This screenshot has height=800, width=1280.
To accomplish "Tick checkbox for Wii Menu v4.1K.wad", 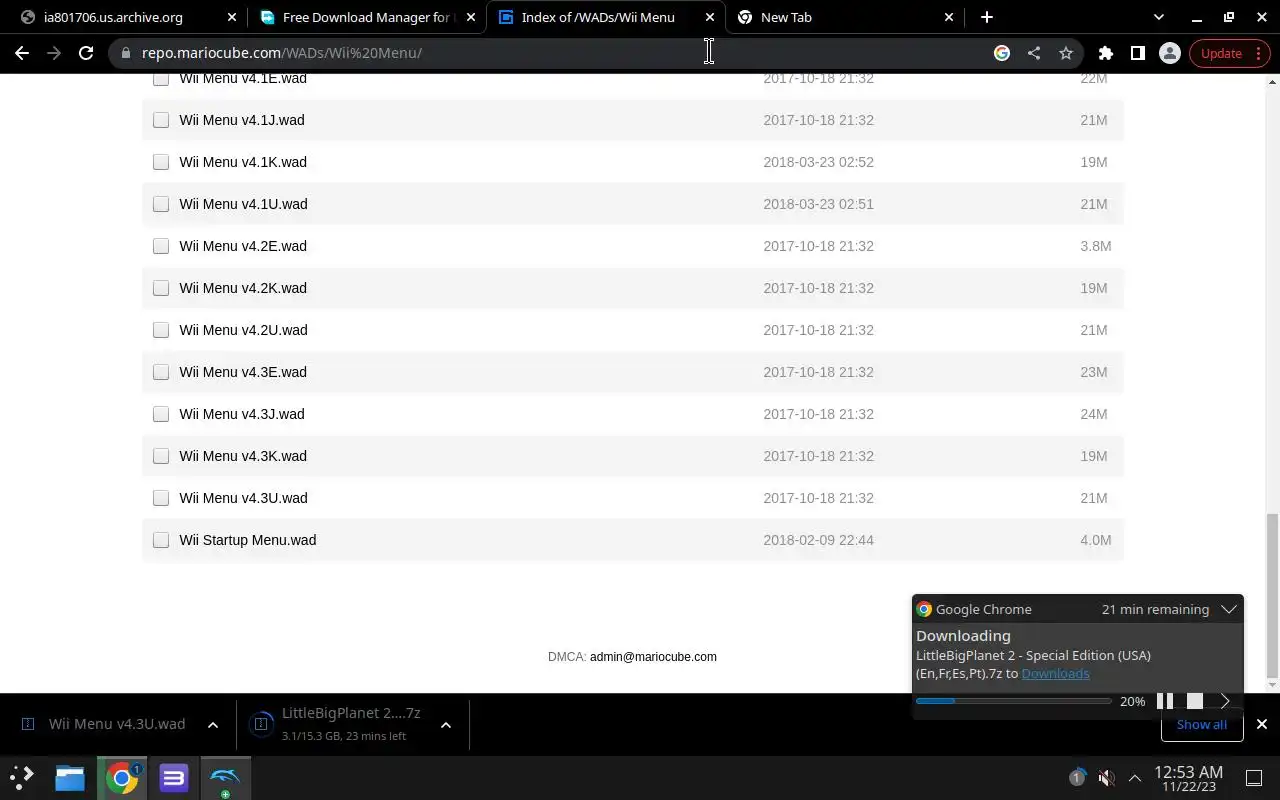I will tap(161, 162).
